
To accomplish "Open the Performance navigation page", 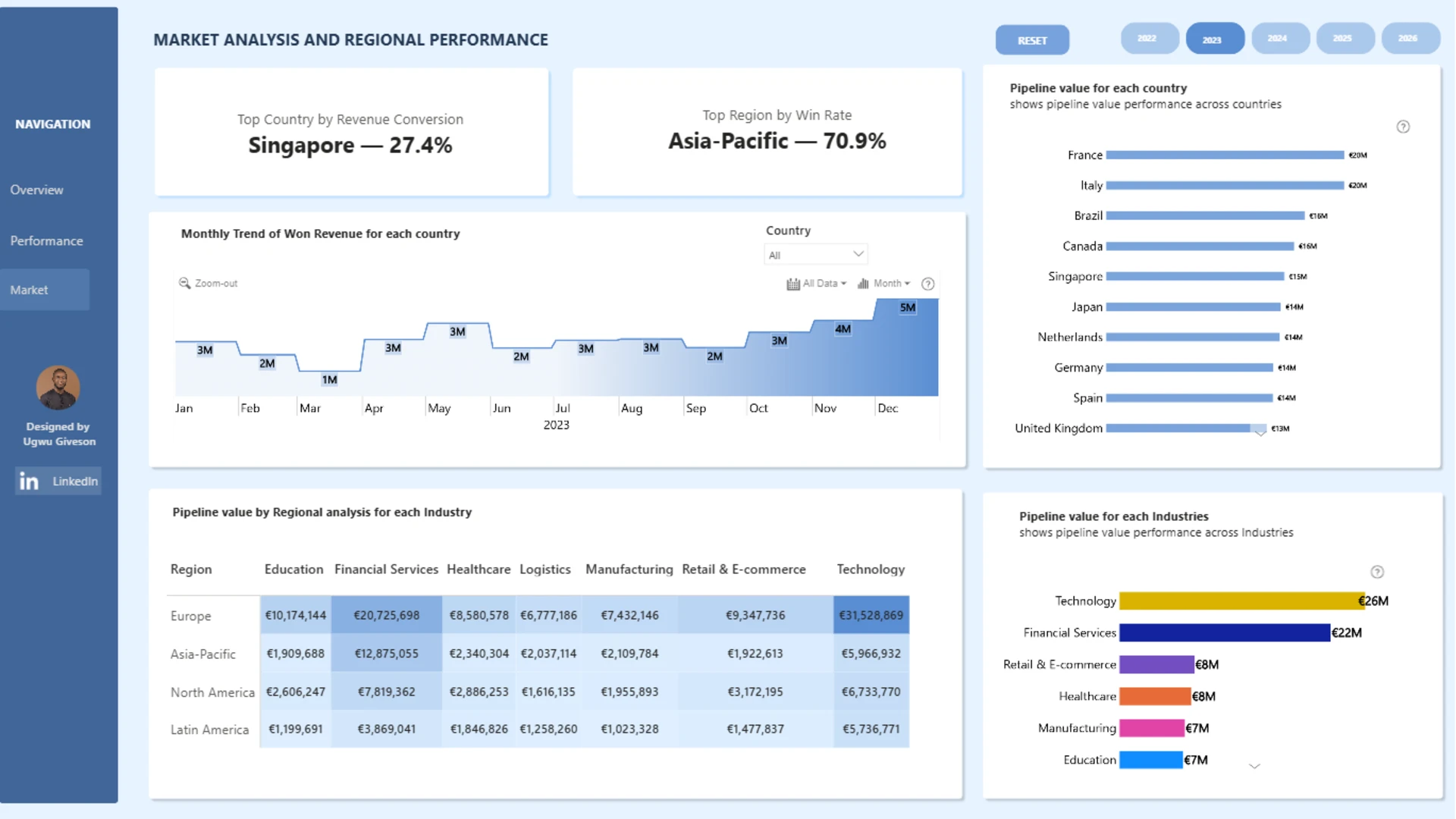I will (46, 240).
